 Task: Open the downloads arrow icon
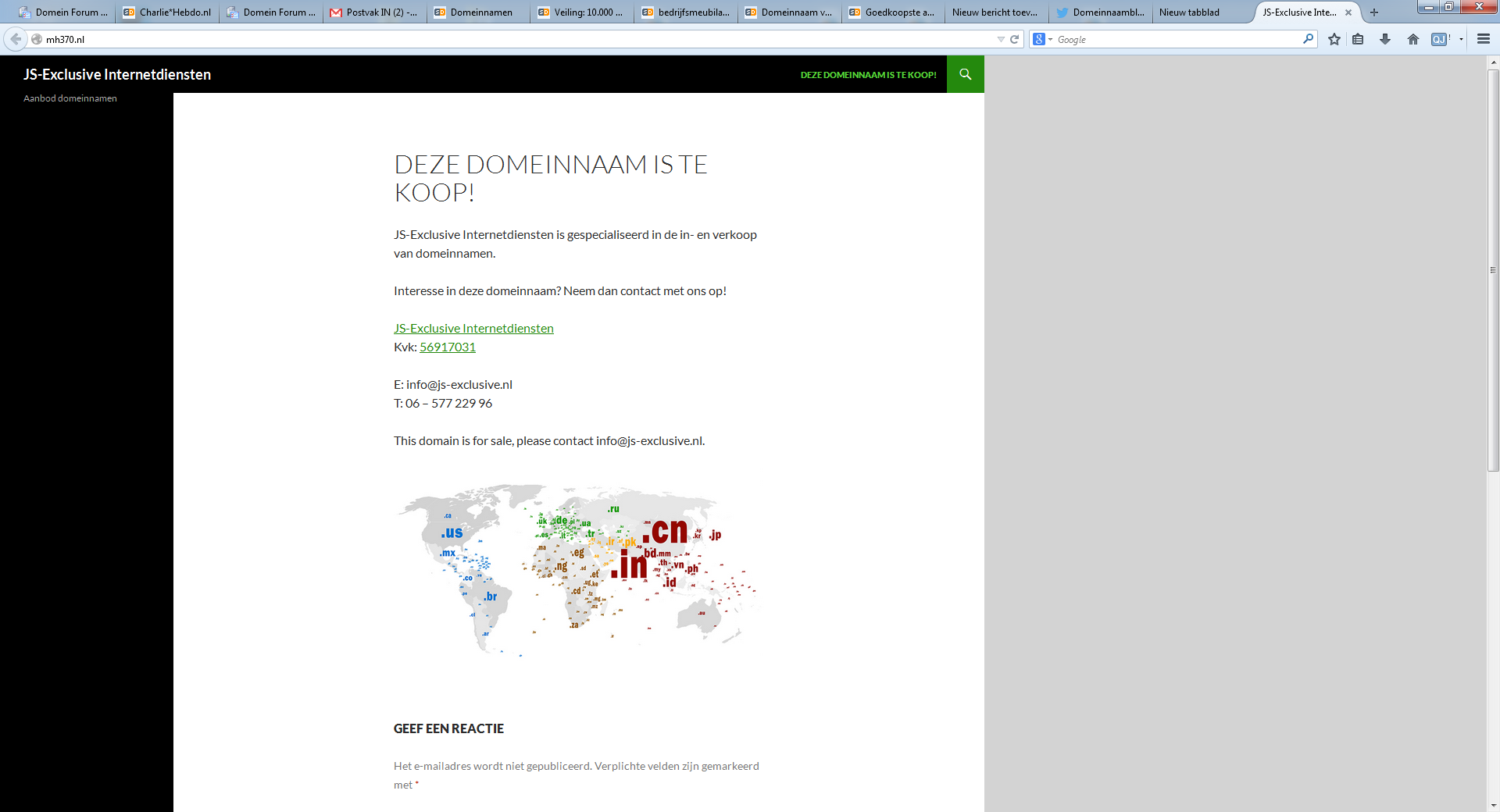pyautogui.click(x=1385, y=39)
